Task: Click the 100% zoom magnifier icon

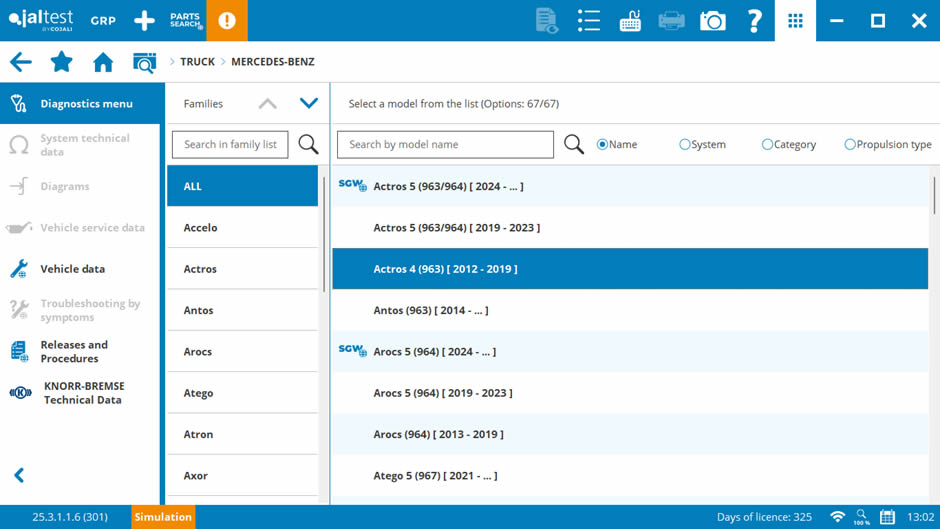Action: pyautogui.click(x=861, y=517)
